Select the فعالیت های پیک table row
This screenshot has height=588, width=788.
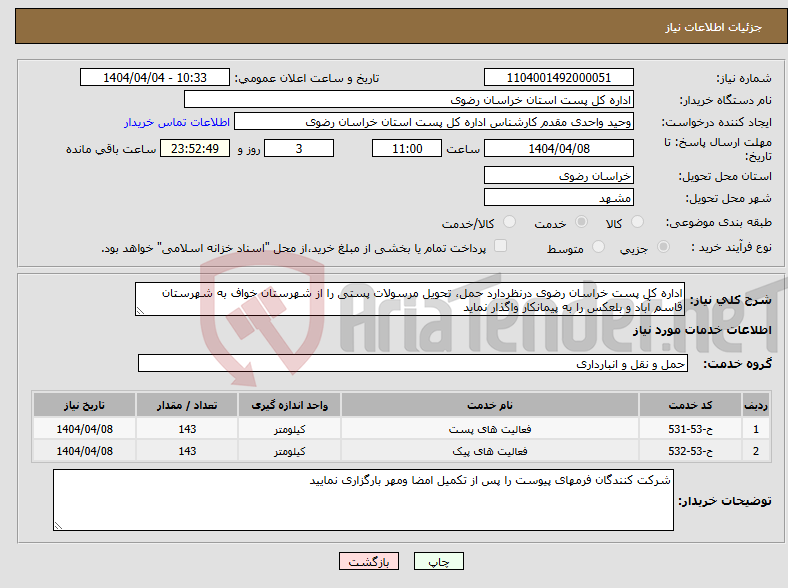pos(401,451)
